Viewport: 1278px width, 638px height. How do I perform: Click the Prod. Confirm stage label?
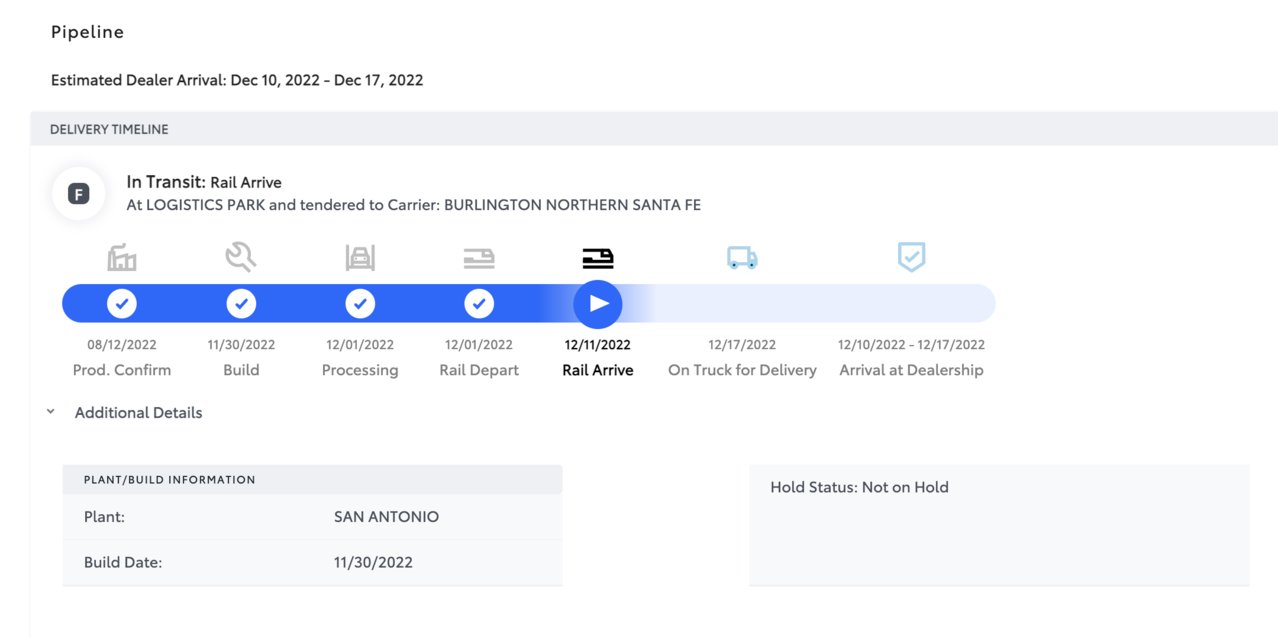122,370
